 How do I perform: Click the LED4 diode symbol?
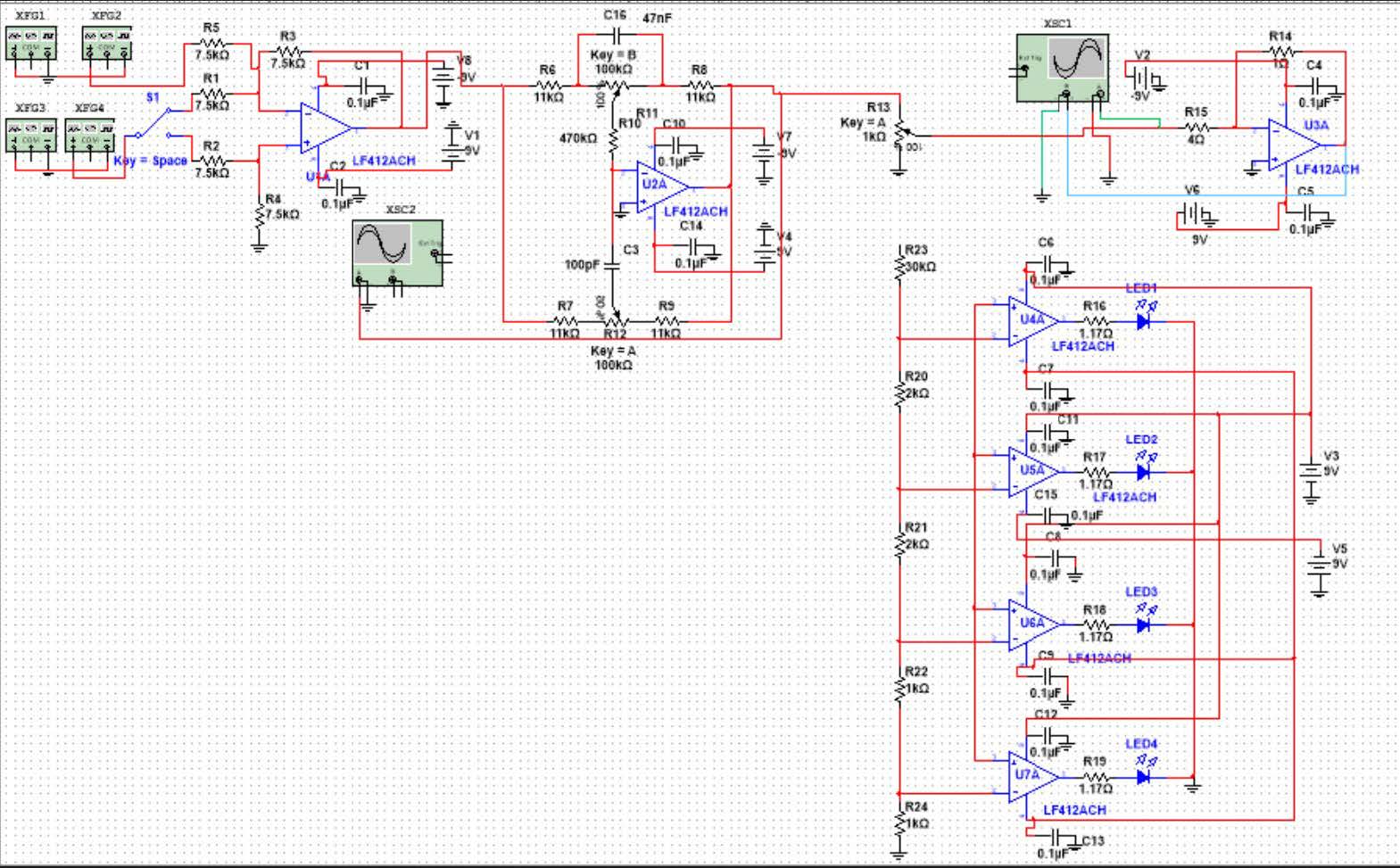[1143, 777]
